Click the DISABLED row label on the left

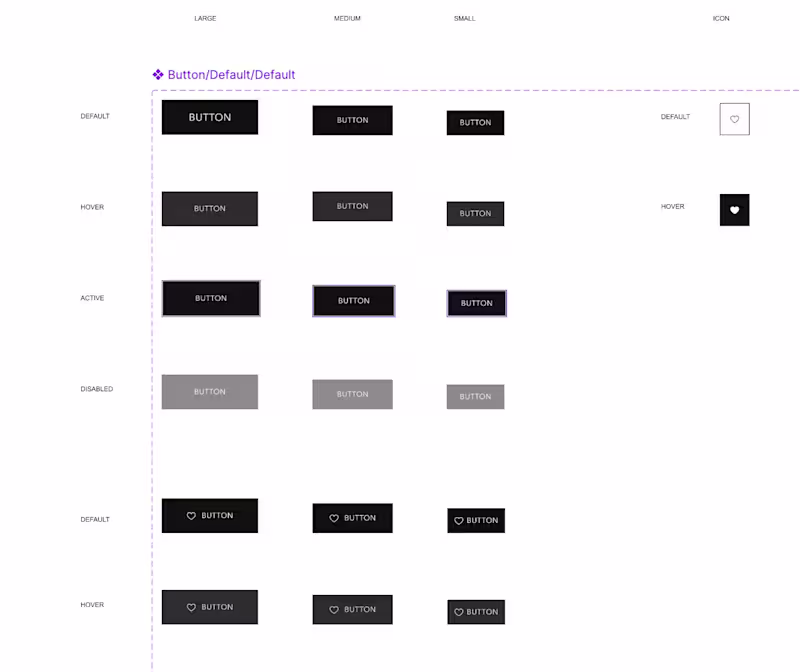(x=95, y=389)
